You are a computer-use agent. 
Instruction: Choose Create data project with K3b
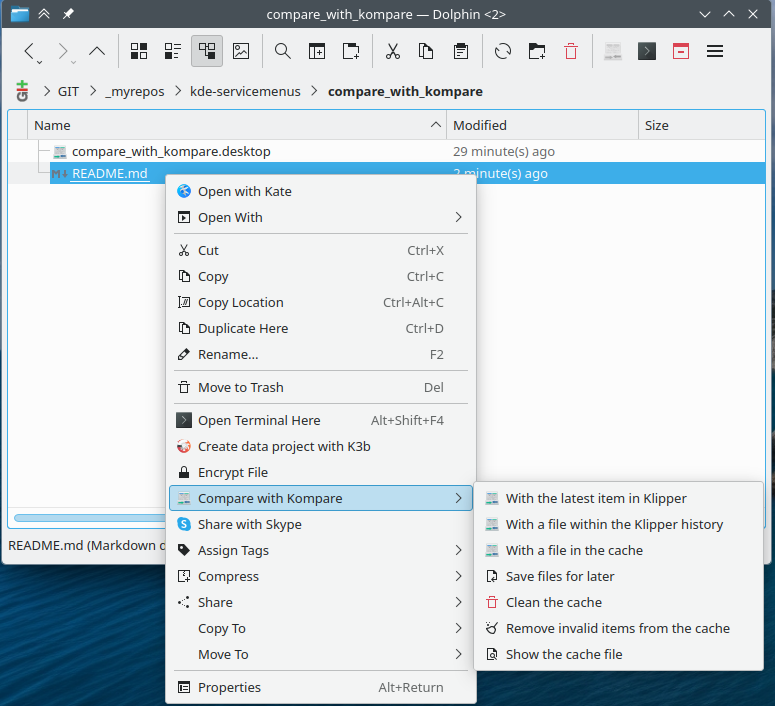click(x=320, y=446)
